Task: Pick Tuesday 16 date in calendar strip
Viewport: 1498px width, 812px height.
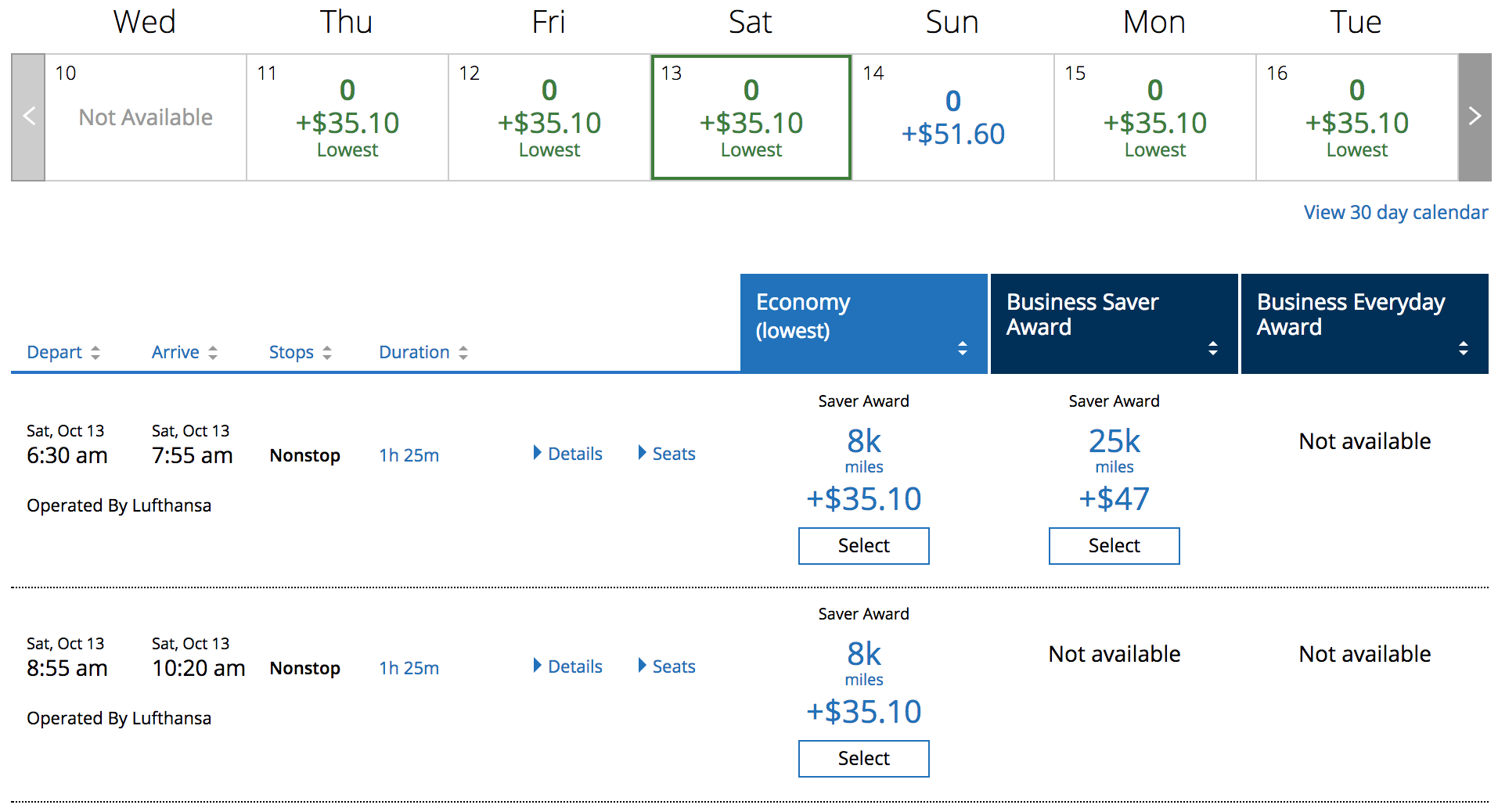Action: pos(1356,117)
